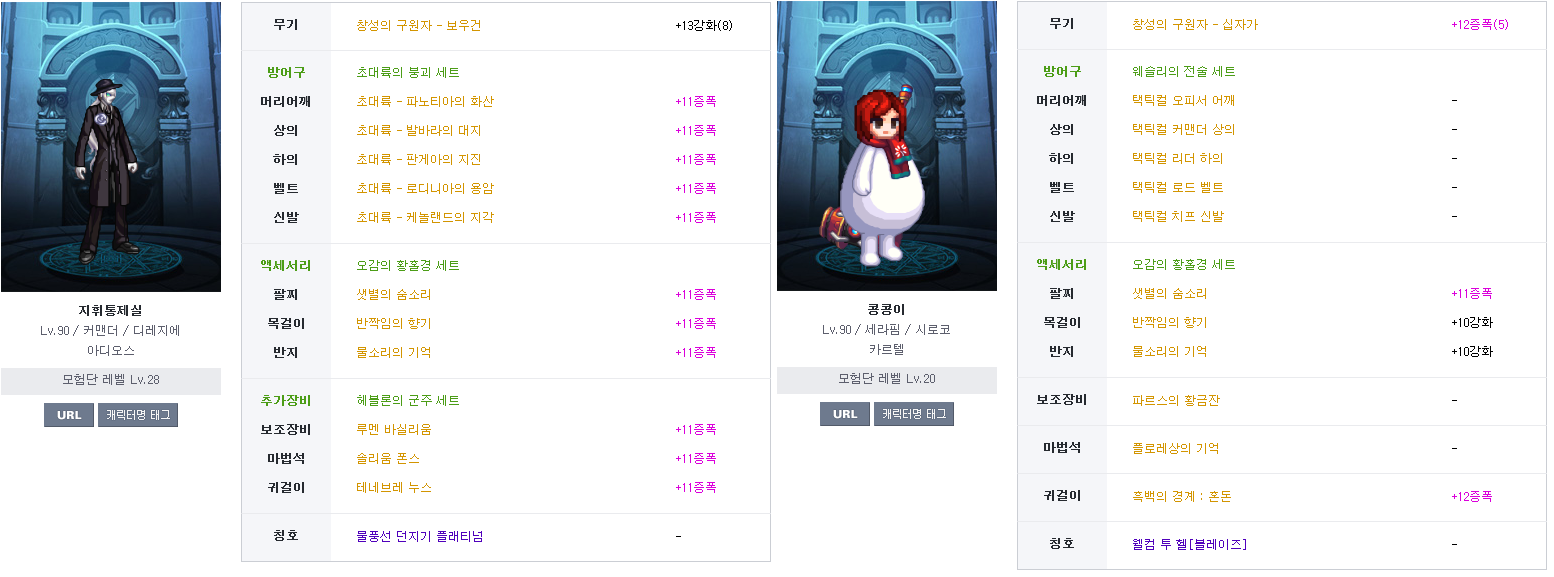1554x577 pixels.
Task: Click 캐릭터명 태그 button under 지휘통제실
Action: [x=138, y=415]
